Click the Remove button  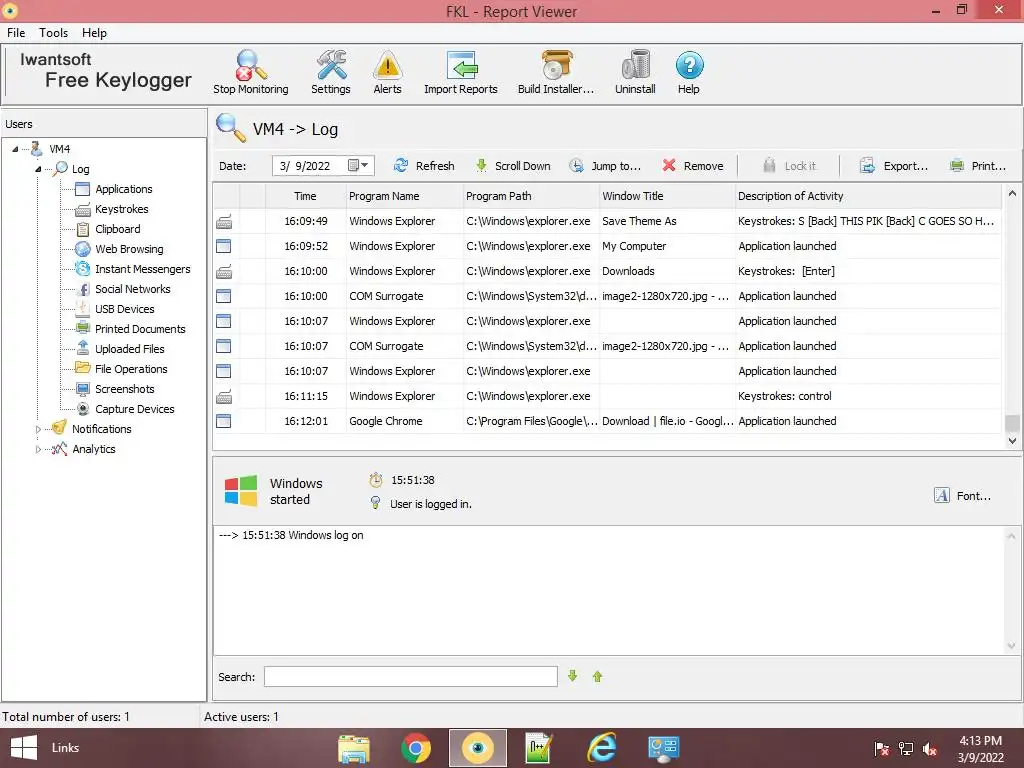point(693,166)
